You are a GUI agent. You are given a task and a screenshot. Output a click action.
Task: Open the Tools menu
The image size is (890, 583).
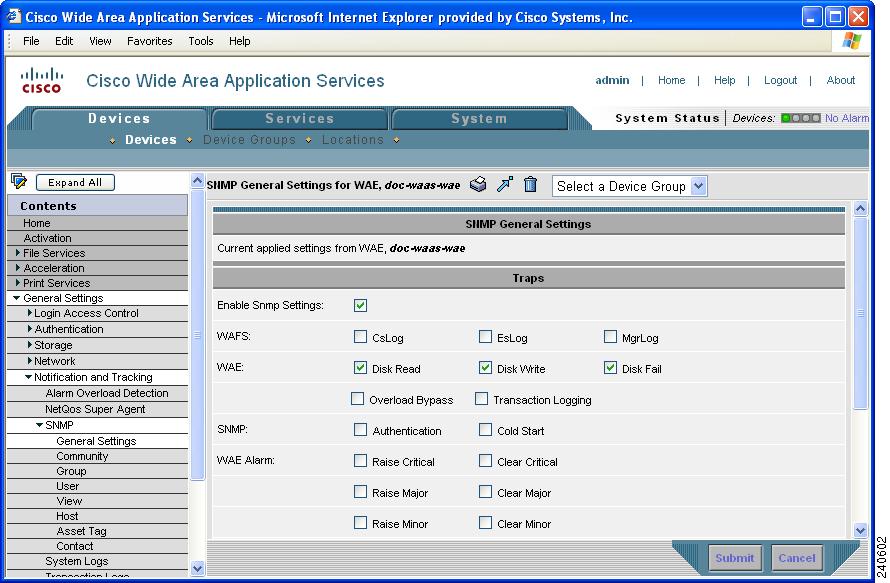tap(201, 41)
